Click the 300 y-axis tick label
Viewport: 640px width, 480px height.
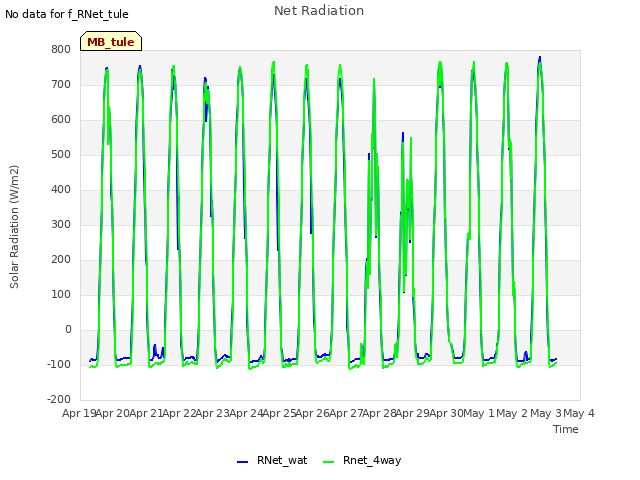[61, 224]
